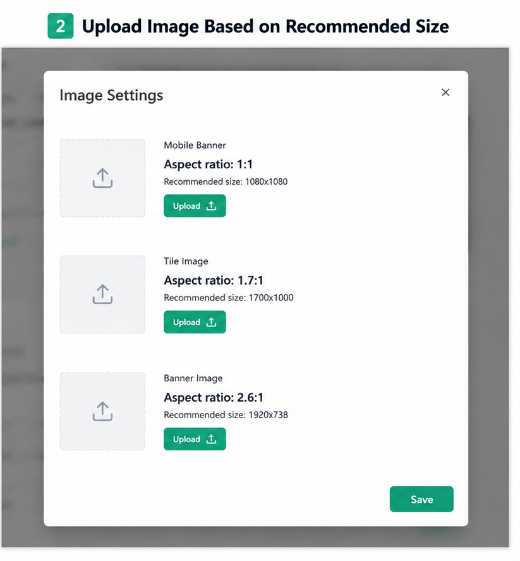This screenshot has height=561, width=520.
Task: Upload a 1700x1000 Tile Image
Action: (195, 322)
